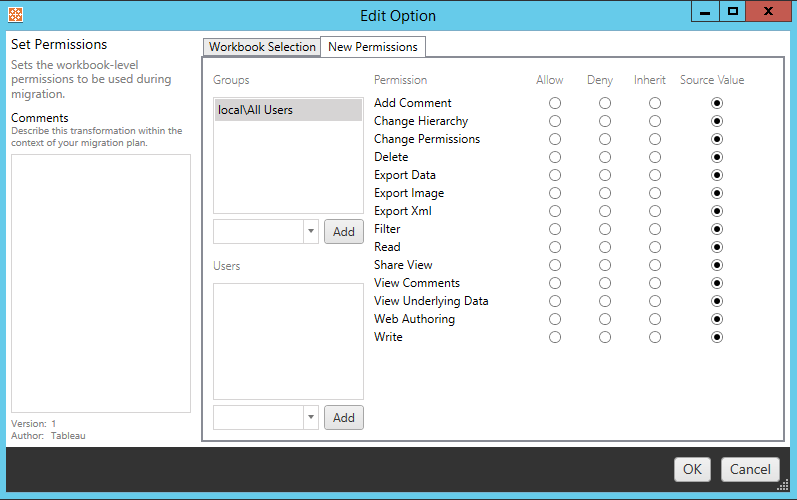Select Deny for Delete permission

605,157
